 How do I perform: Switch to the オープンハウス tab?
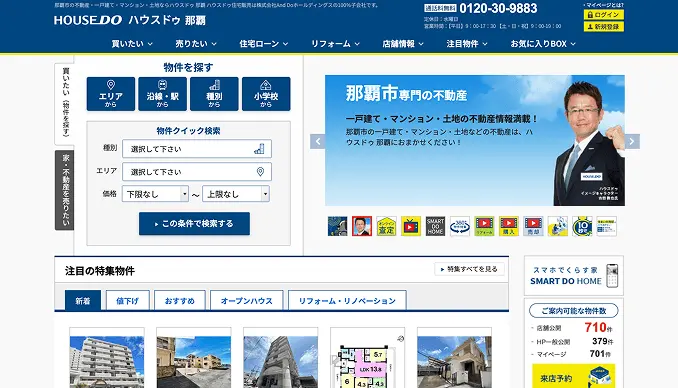tap(246, 301)
